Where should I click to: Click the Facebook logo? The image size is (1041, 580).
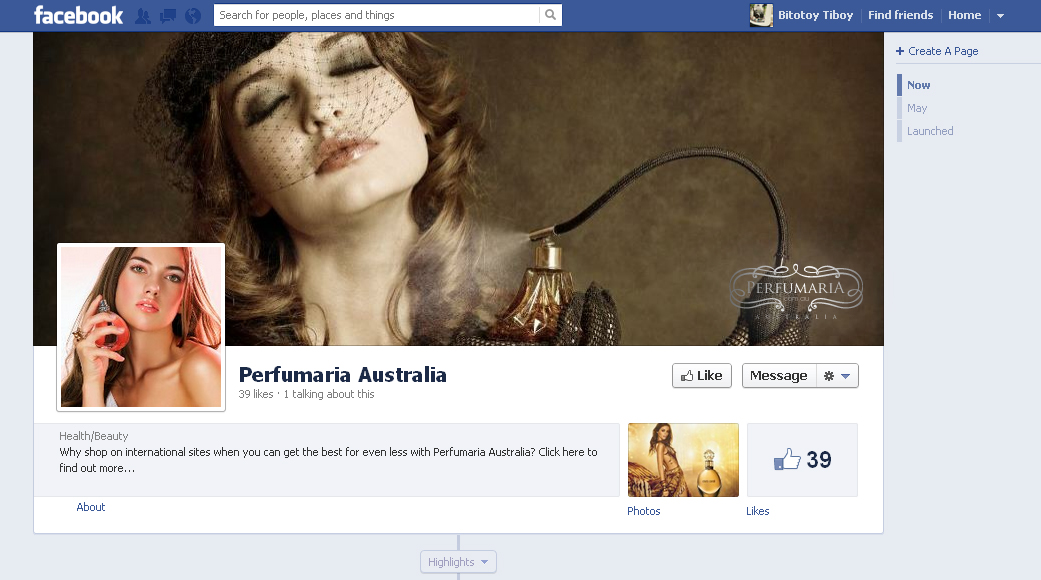pos(78,15)
